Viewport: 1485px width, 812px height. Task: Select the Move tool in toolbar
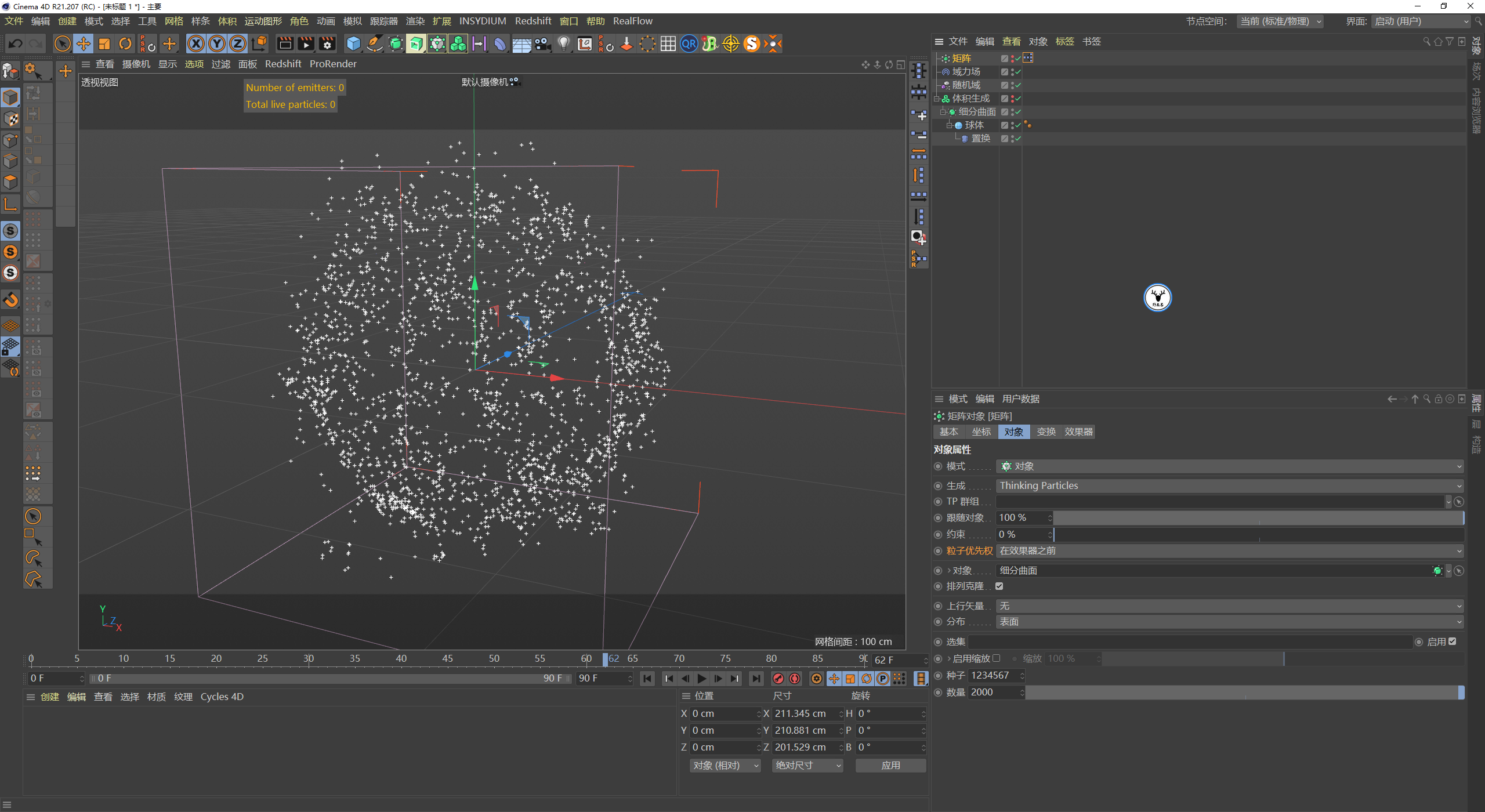(84, 43)
